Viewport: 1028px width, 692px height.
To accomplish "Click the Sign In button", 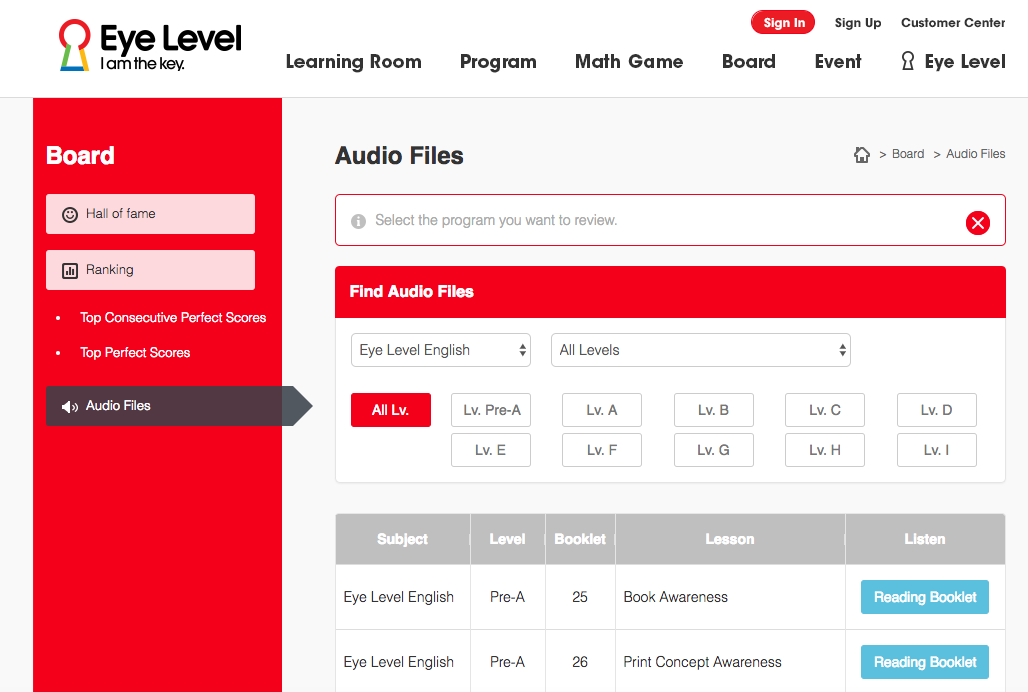I will [783, 22].
